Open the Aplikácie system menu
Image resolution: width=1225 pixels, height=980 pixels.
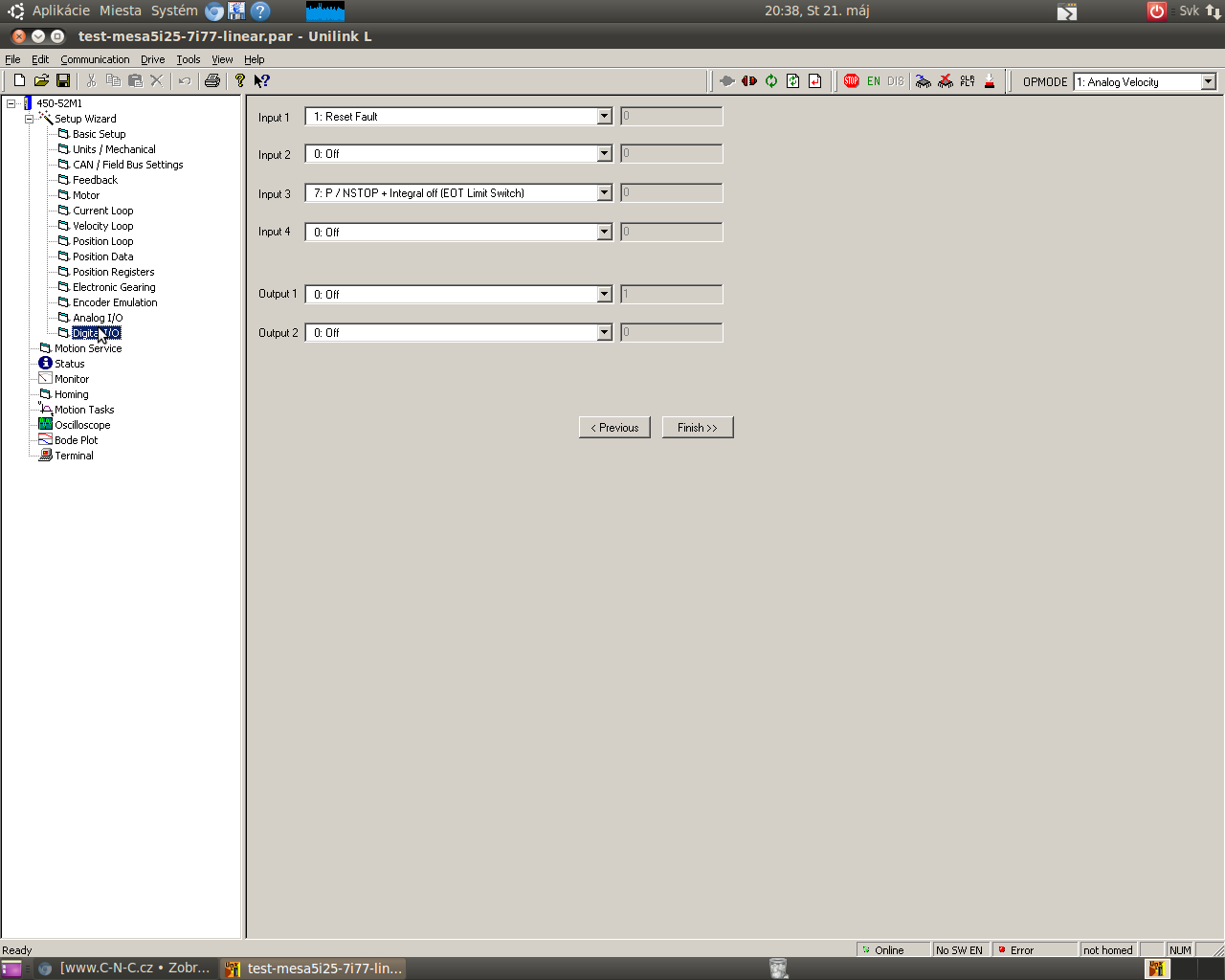click(x=61, y=11)
